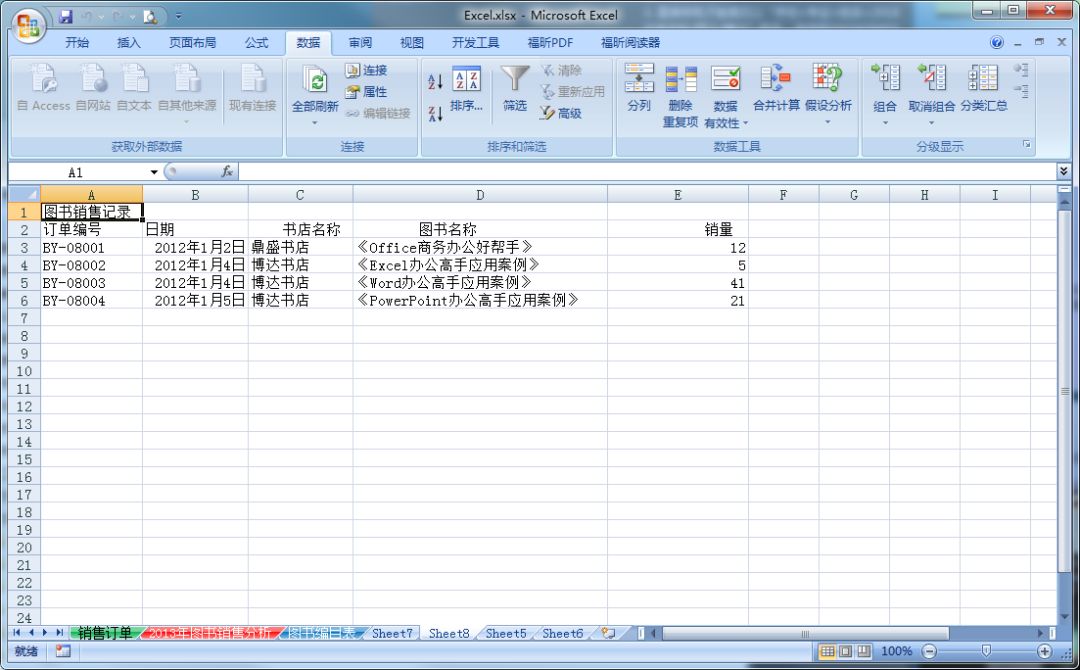Viewport: 1080px width, 670px height.
Task: Click the insert worksheet tab icon
Action: [608, 633]
